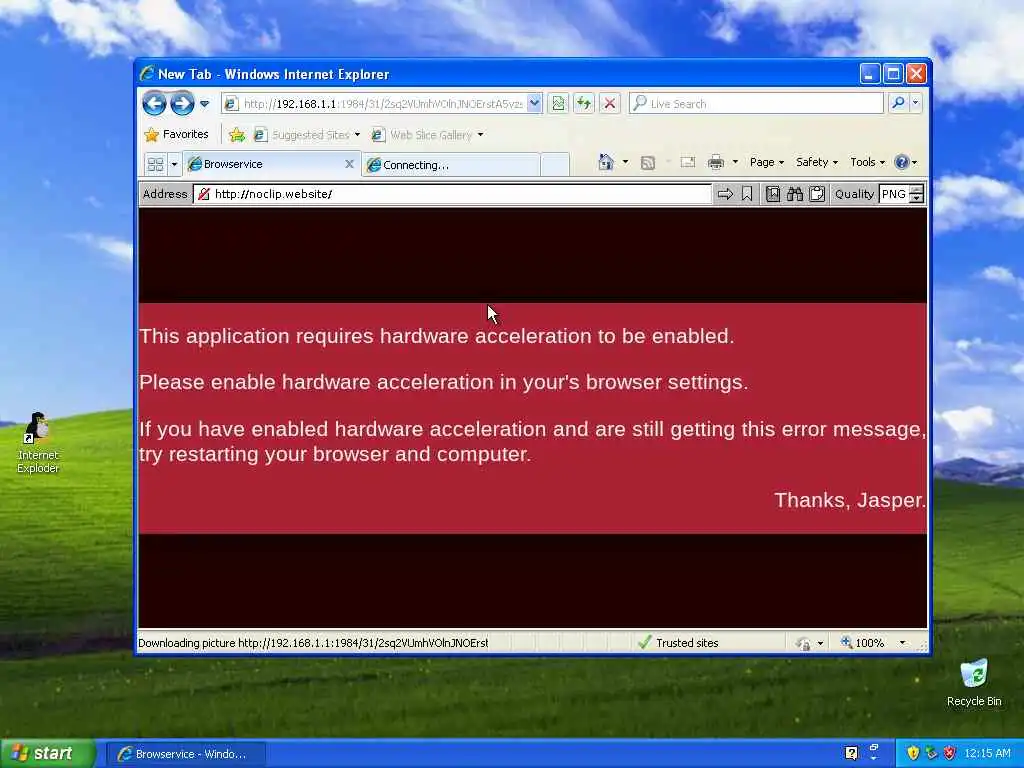
Task: Toggle the Compatibility View icon
Action: click(x=558, y=103)
